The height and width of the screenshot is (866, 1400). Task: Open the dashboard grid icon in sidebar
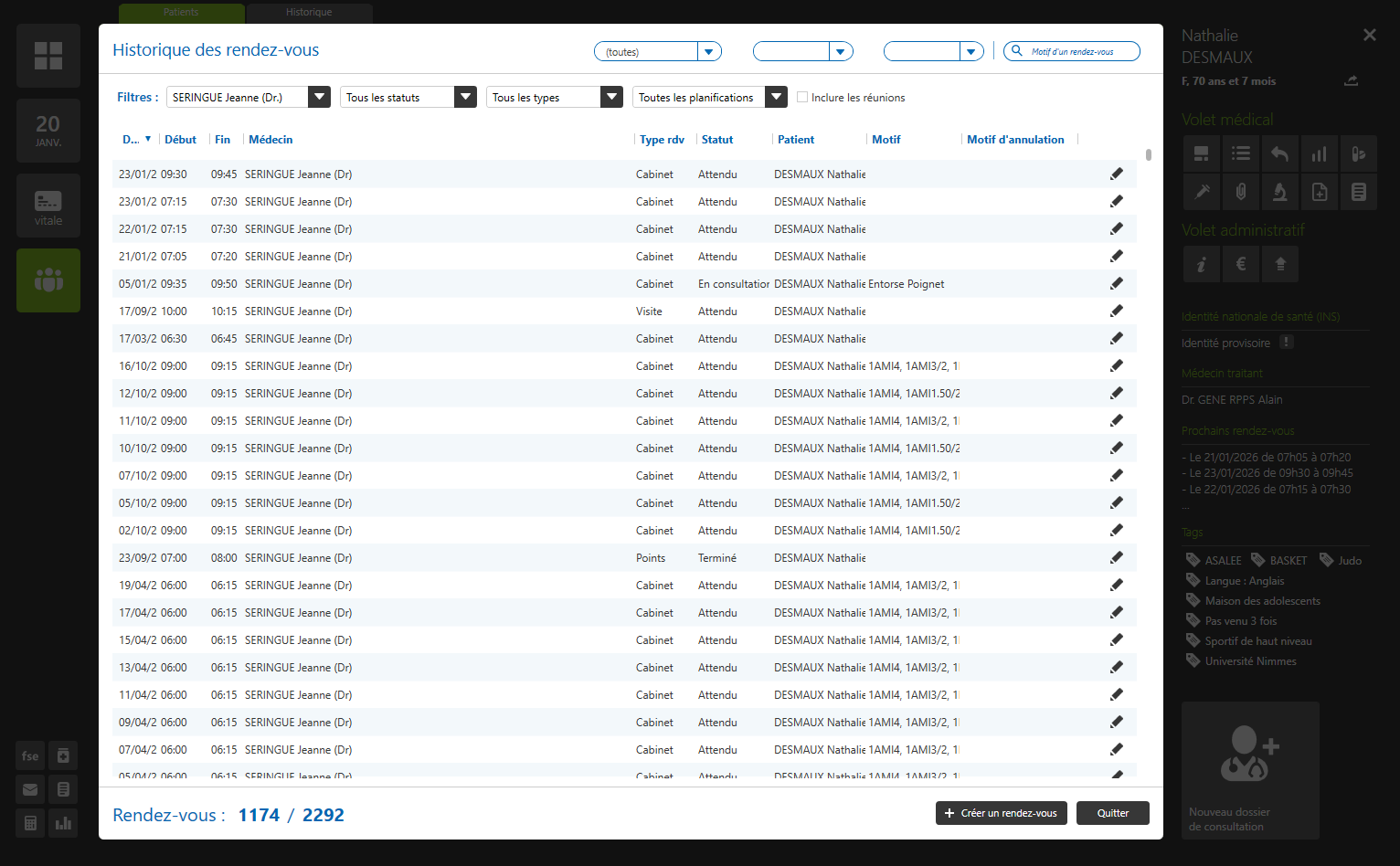[x=48, y=56]
